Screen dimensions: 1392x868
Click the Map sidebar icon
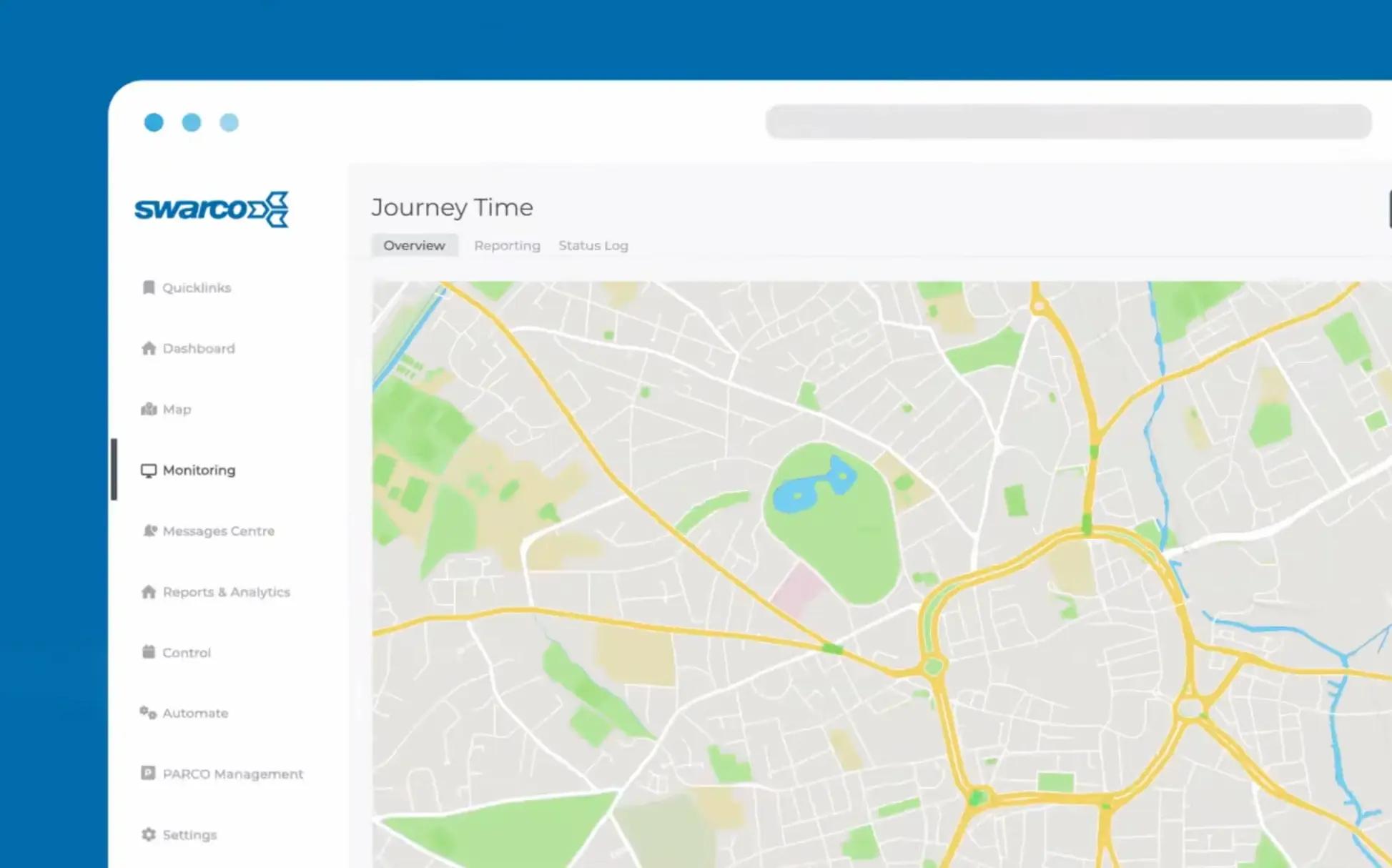tap(149, 409)
